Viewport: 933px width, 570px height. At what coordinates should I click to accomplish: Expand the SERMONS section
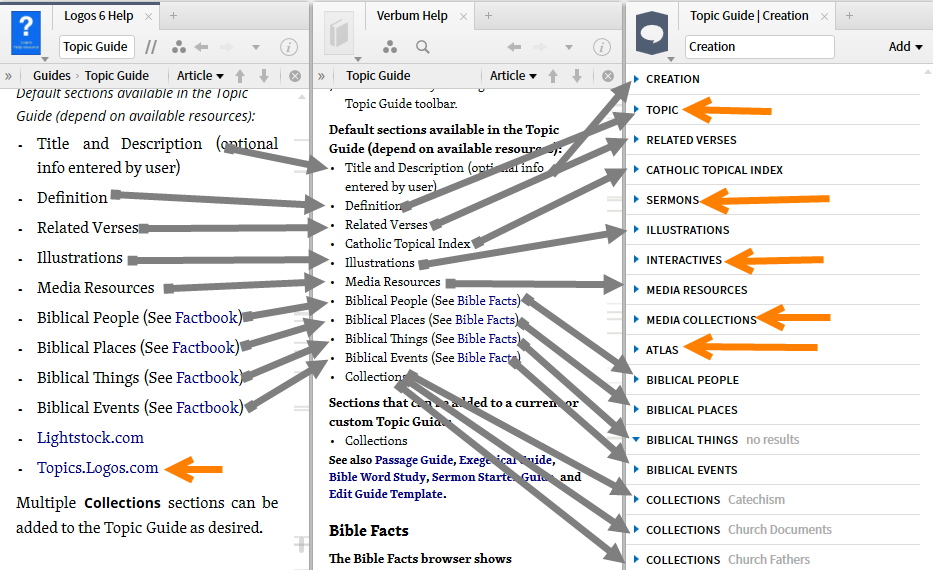coord(636,200)
